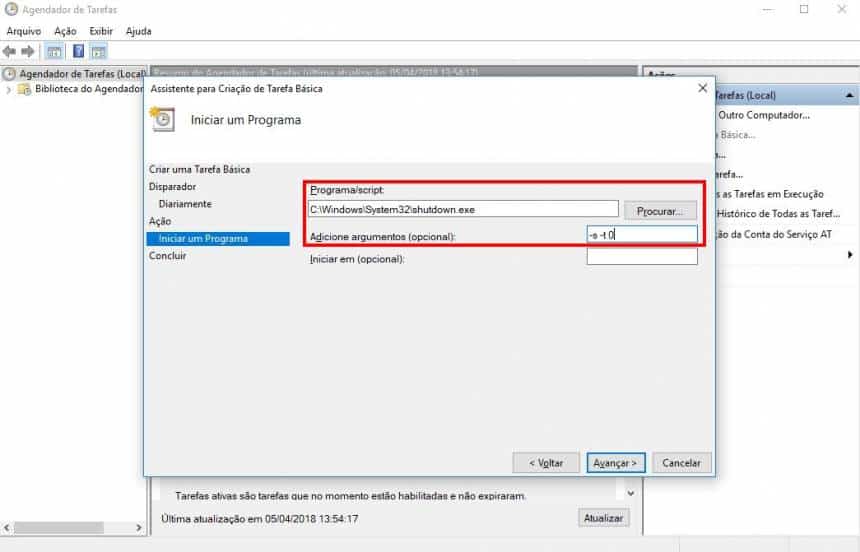
Task: Open the blue help toolbar icon
Action: pyautogui.click(x=78, y=51)
